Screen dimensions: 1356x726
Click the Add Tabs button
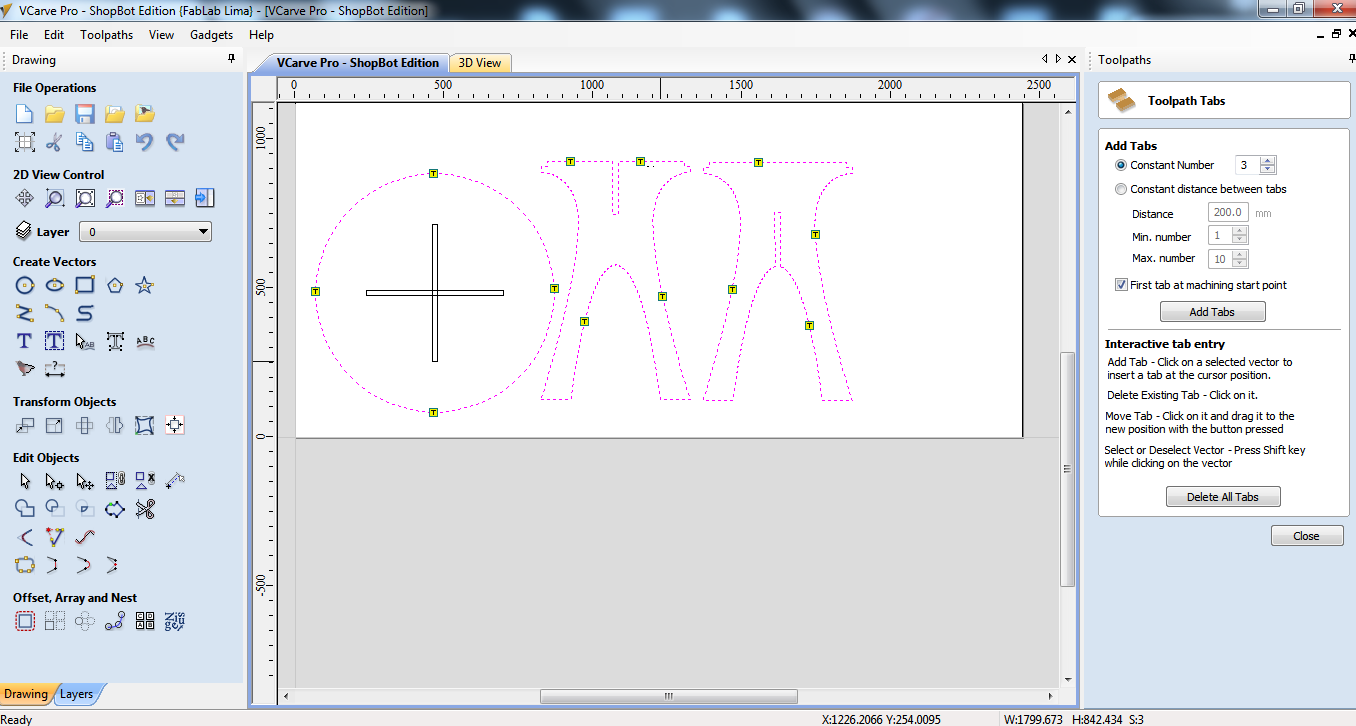[1212, 312]
